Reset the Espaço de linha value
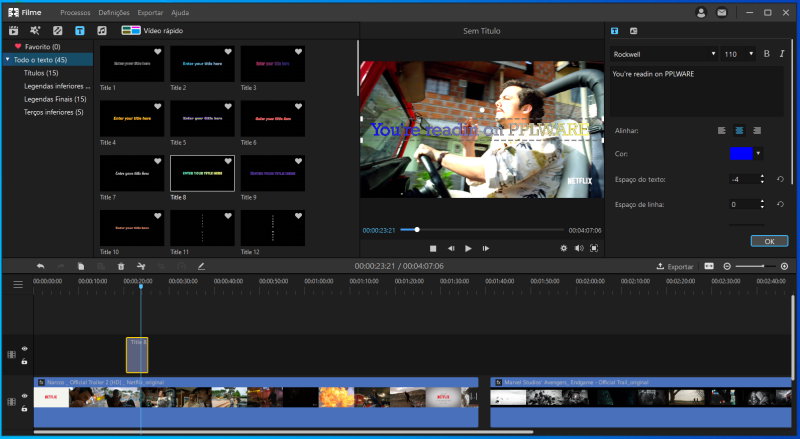800x439 pixels. 780,204
